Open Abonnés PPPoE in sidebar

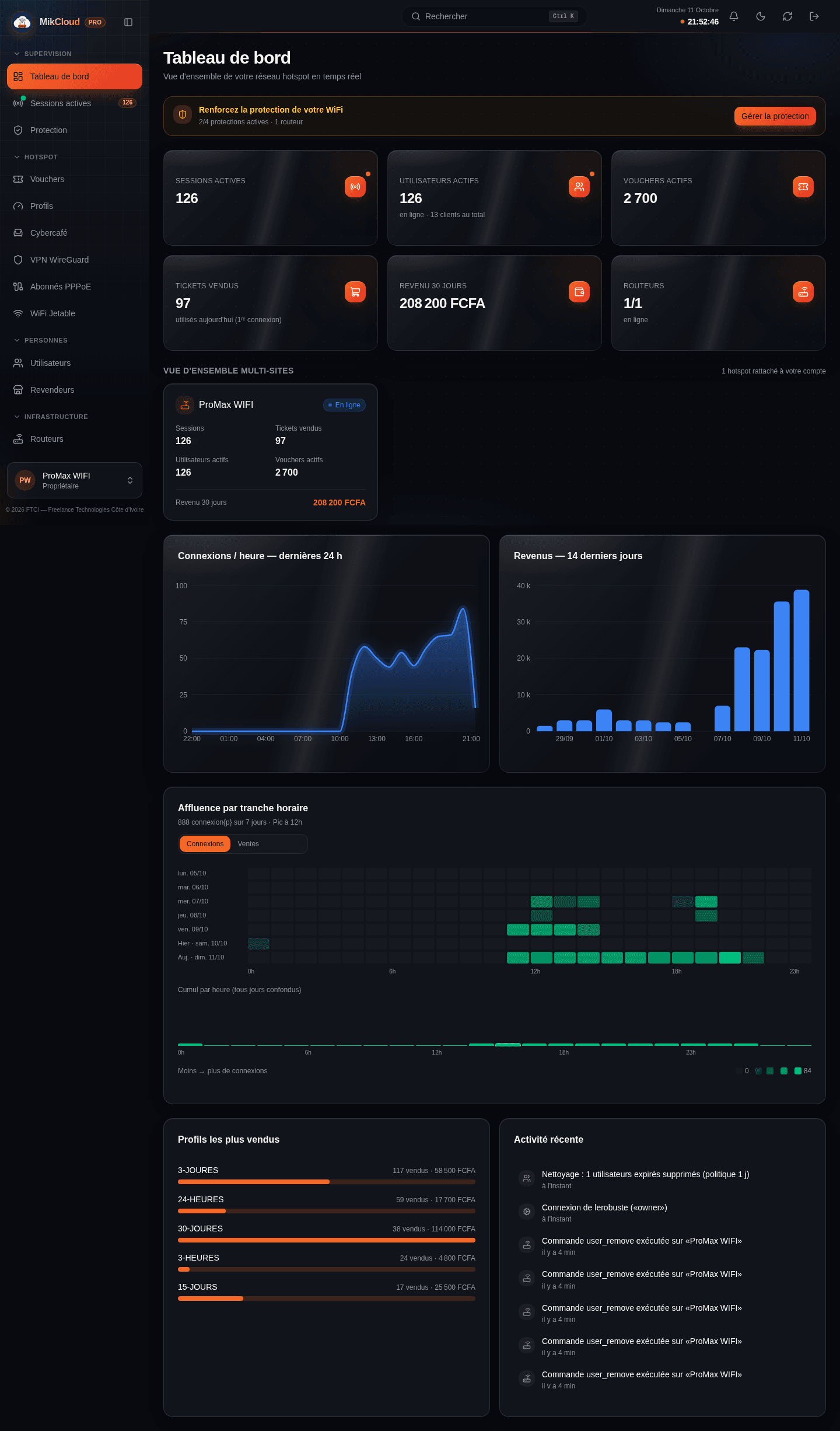point(75,287)
